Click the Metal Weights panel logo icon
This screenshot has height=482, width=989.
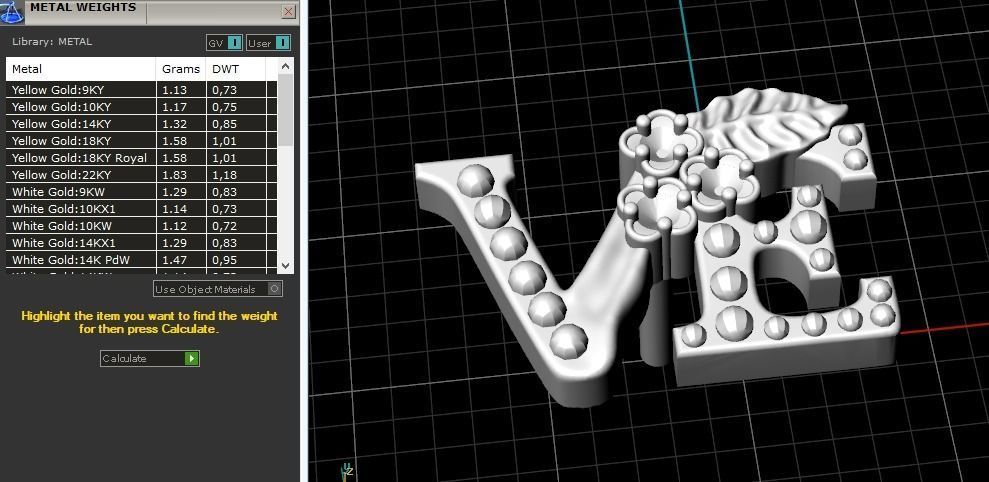(x=11, y=11)
